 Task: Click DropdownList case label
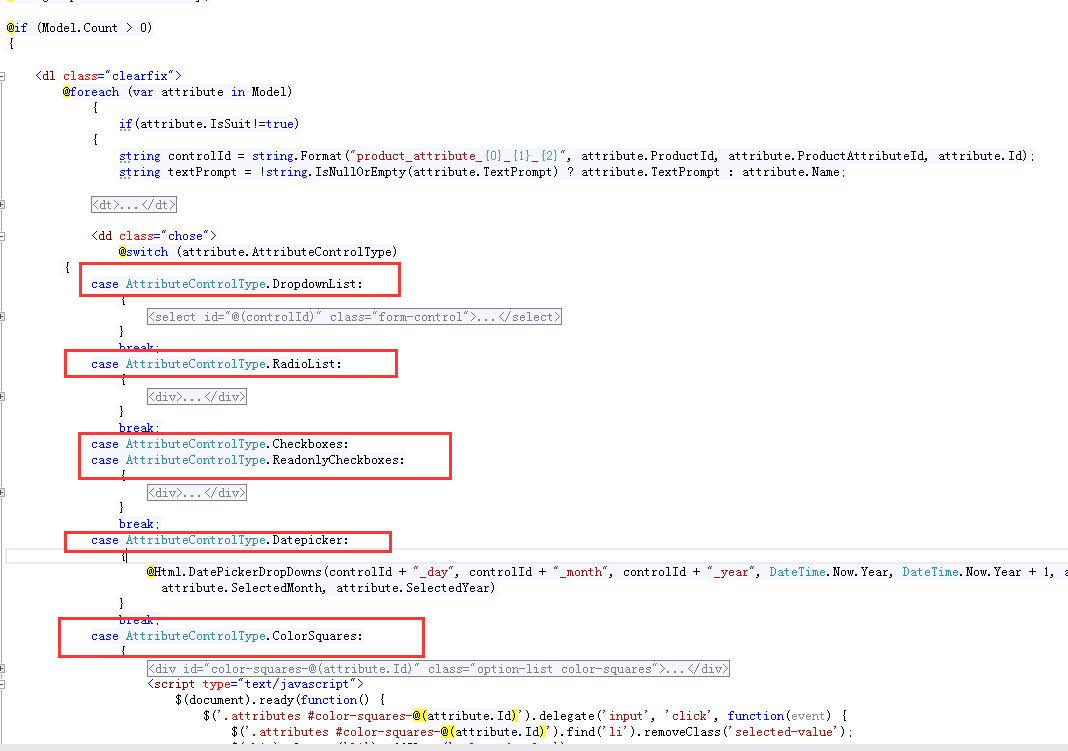227,284
